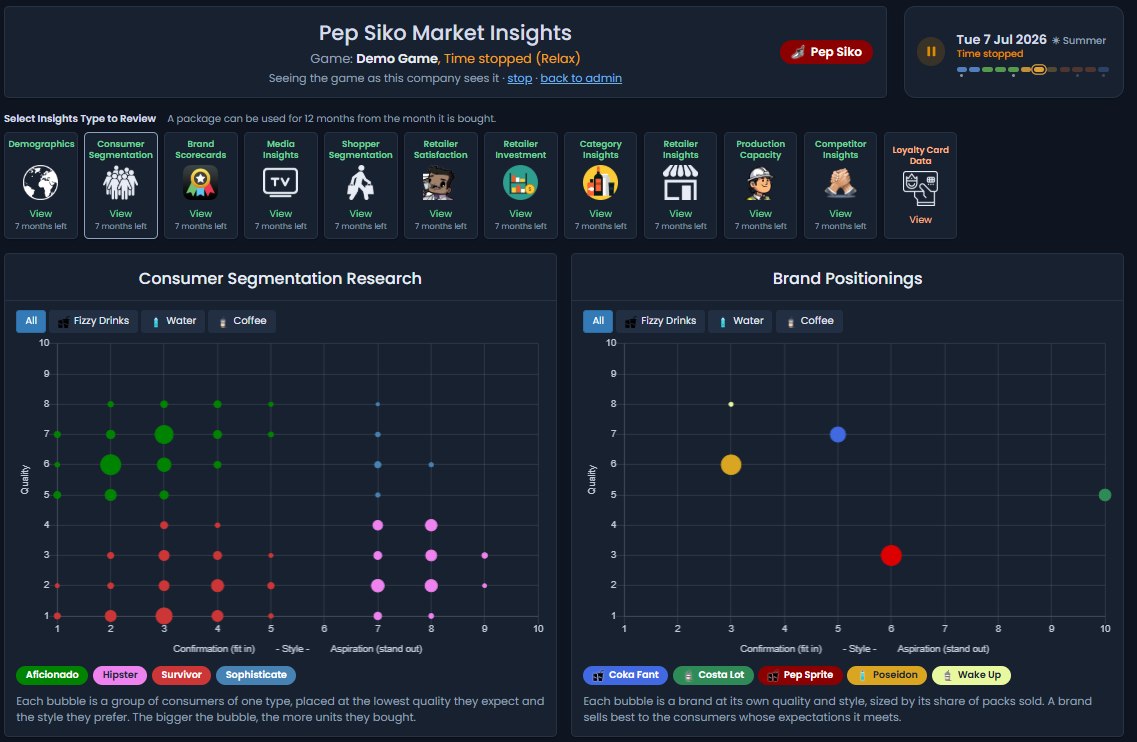
Task: Open the Competitor Insights handshake icon
Action: pyautogui.click(x=840, y=183)
